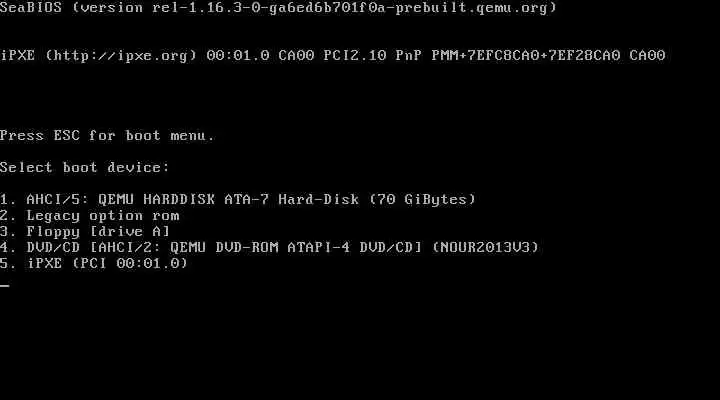The image size is (720, 400).
Task: Click the blinking underscore cursor
Action: click(5, 285)
